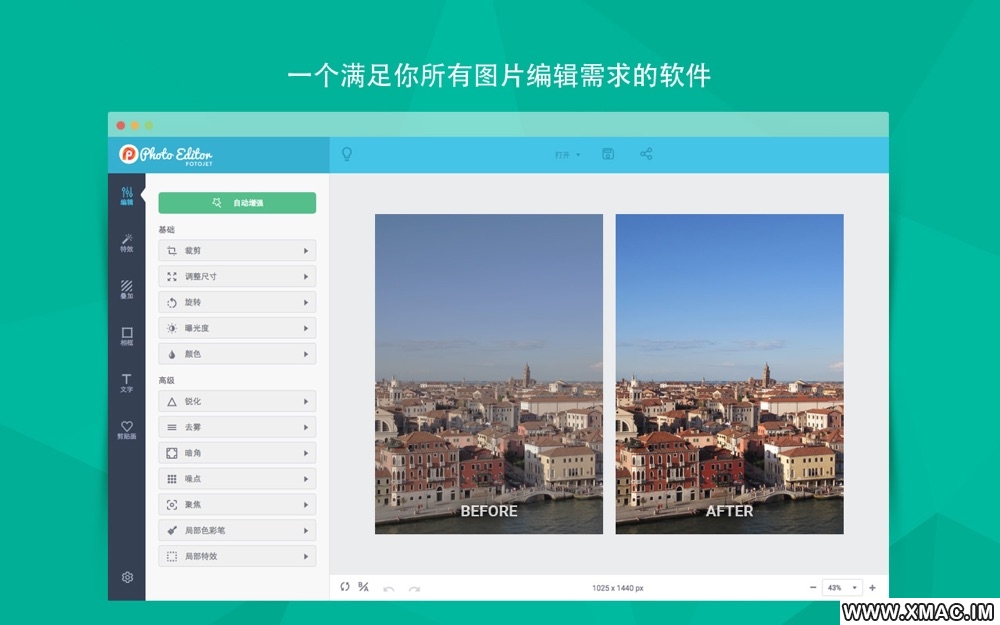Minimize the window with yellow button
This screenshot has height=625, width=1000.
[x=135, y=126]
